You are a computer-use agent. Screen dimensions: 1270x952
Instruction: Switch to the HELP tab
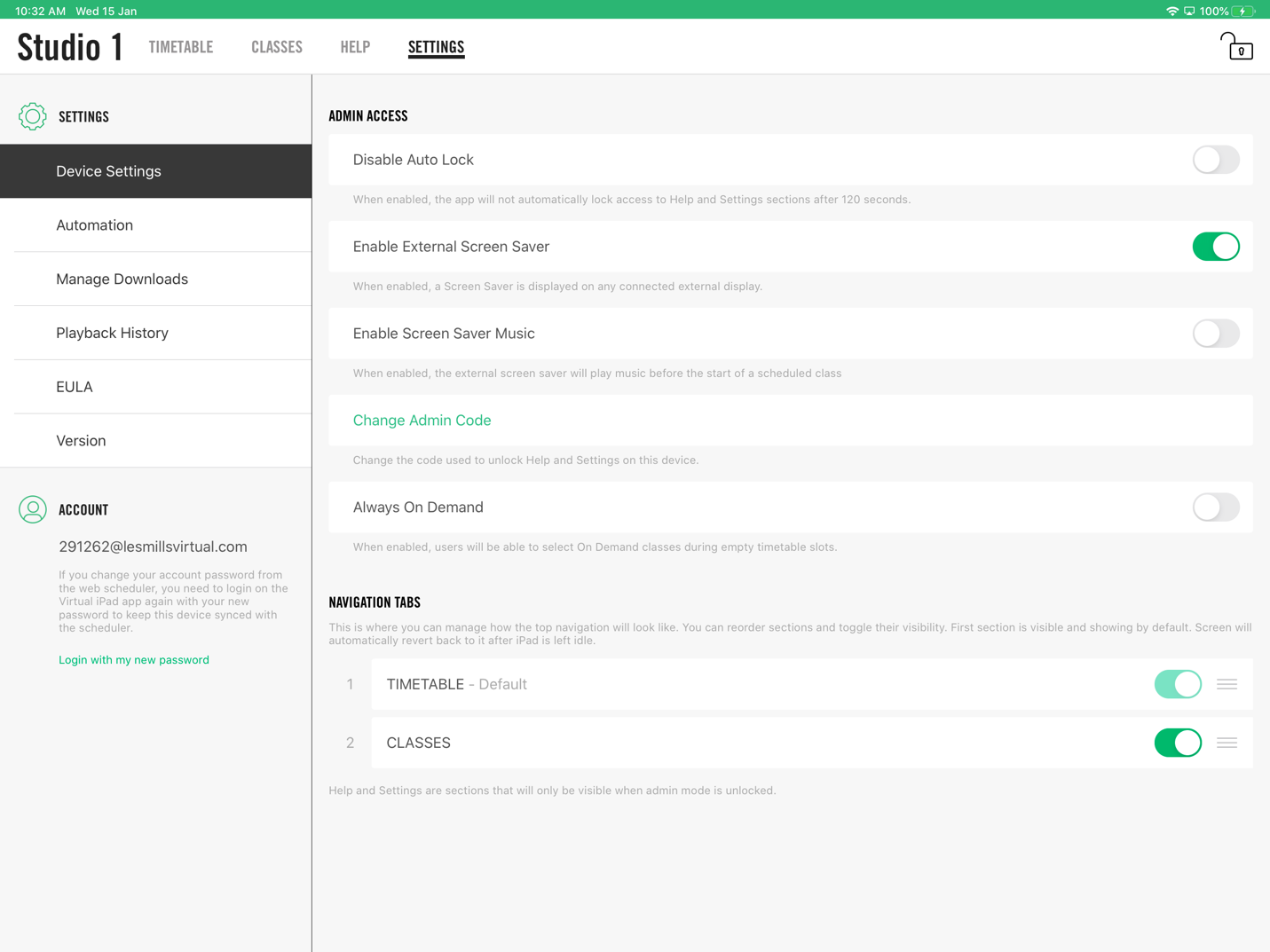coord(355,47)
